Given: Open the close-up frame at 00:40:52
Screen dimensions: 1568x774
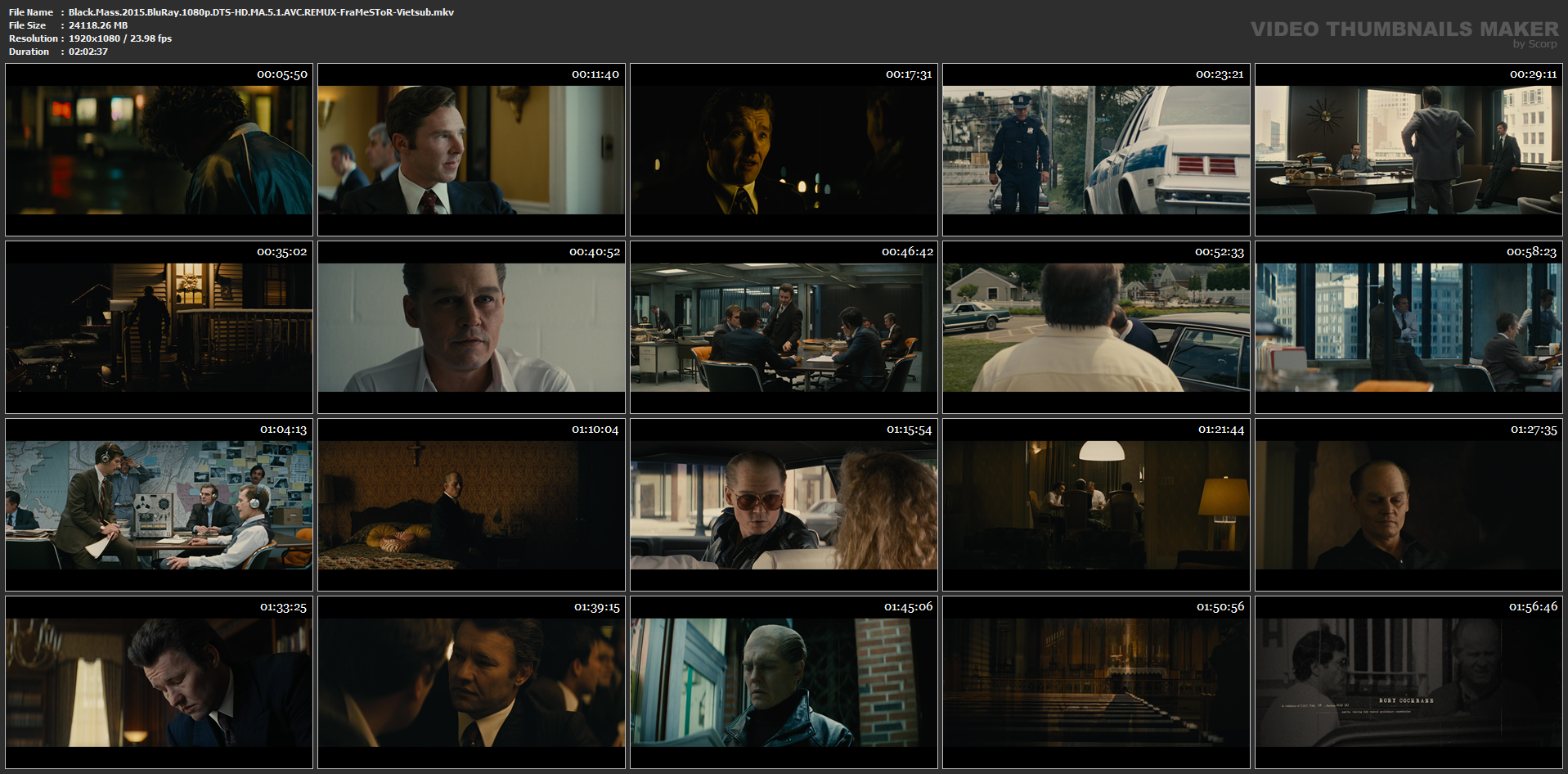Looking at the screenshot, I should 471,327.
